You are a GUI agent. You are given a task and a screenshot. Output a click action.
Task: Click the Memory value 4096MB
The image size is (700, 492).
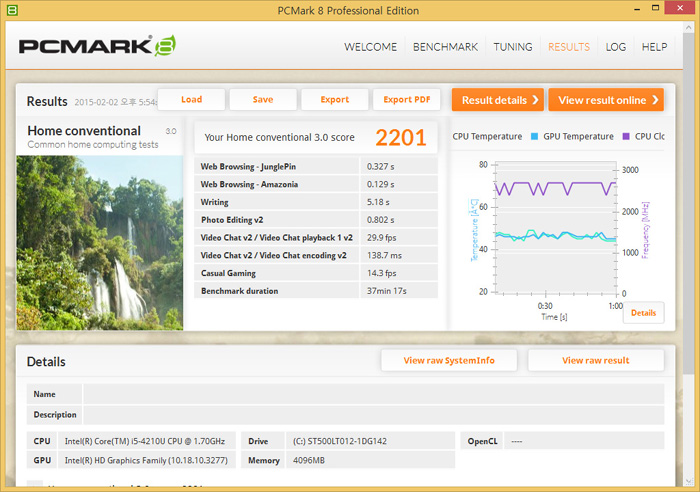point(309,460)
